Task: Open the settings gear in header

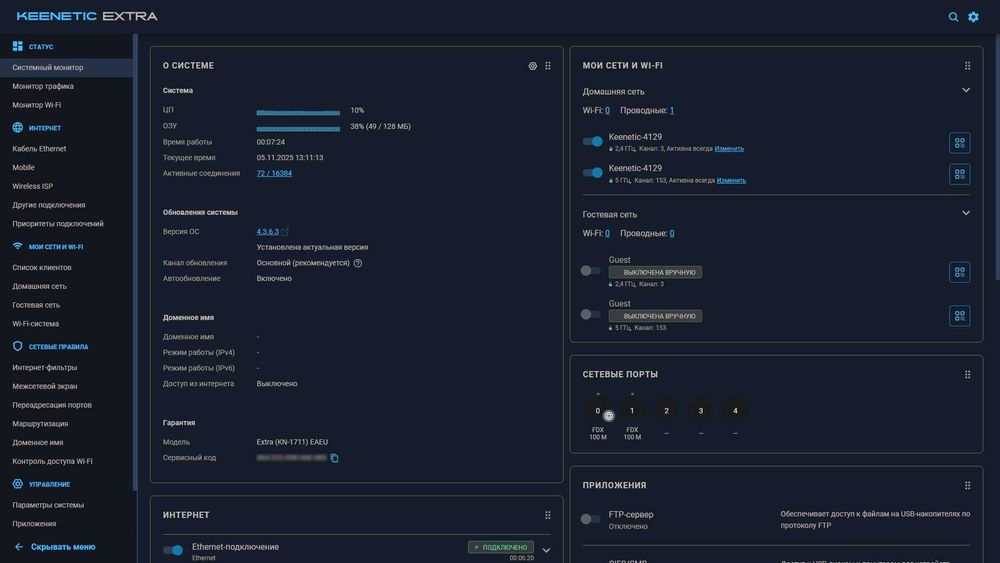Action: tap(973, 17)
